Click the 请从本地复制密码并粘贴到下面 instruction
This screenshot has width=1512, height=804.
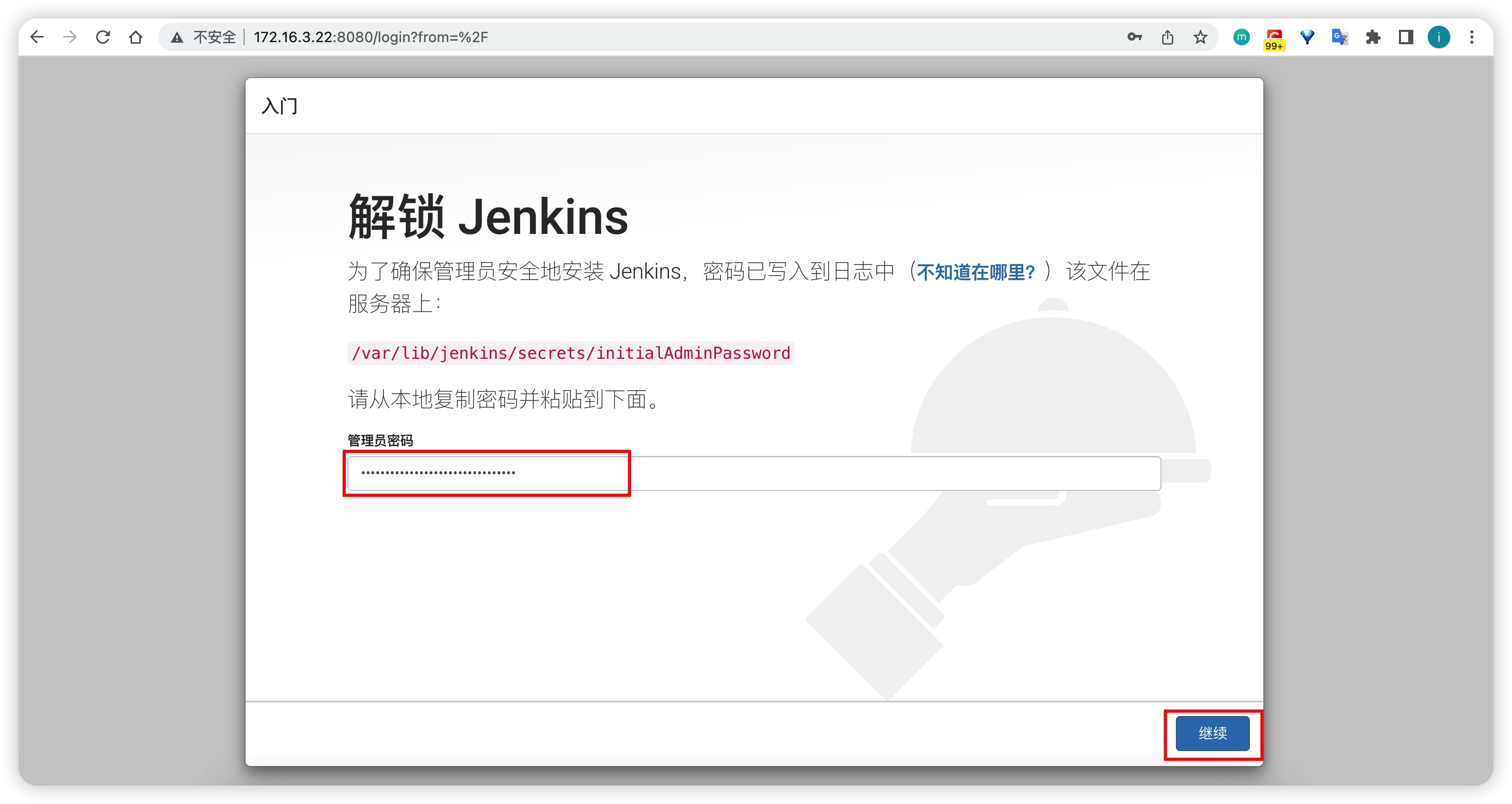505,399
